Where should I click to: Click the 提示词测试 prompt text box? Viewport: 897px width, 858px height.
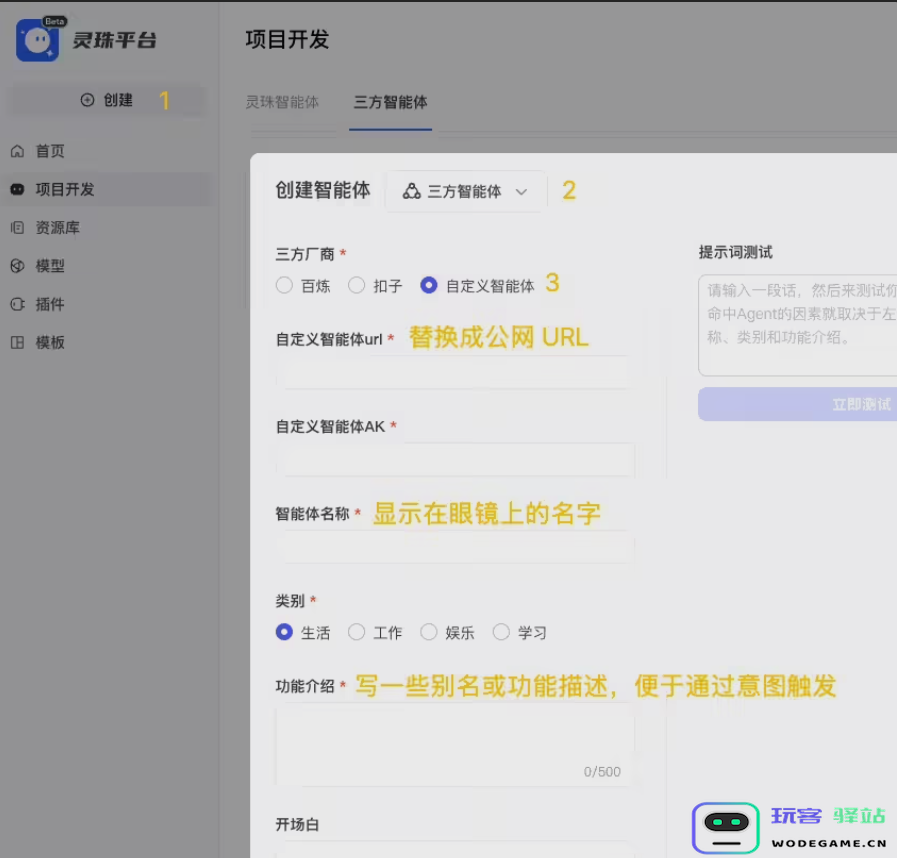[x=797, y=325]
